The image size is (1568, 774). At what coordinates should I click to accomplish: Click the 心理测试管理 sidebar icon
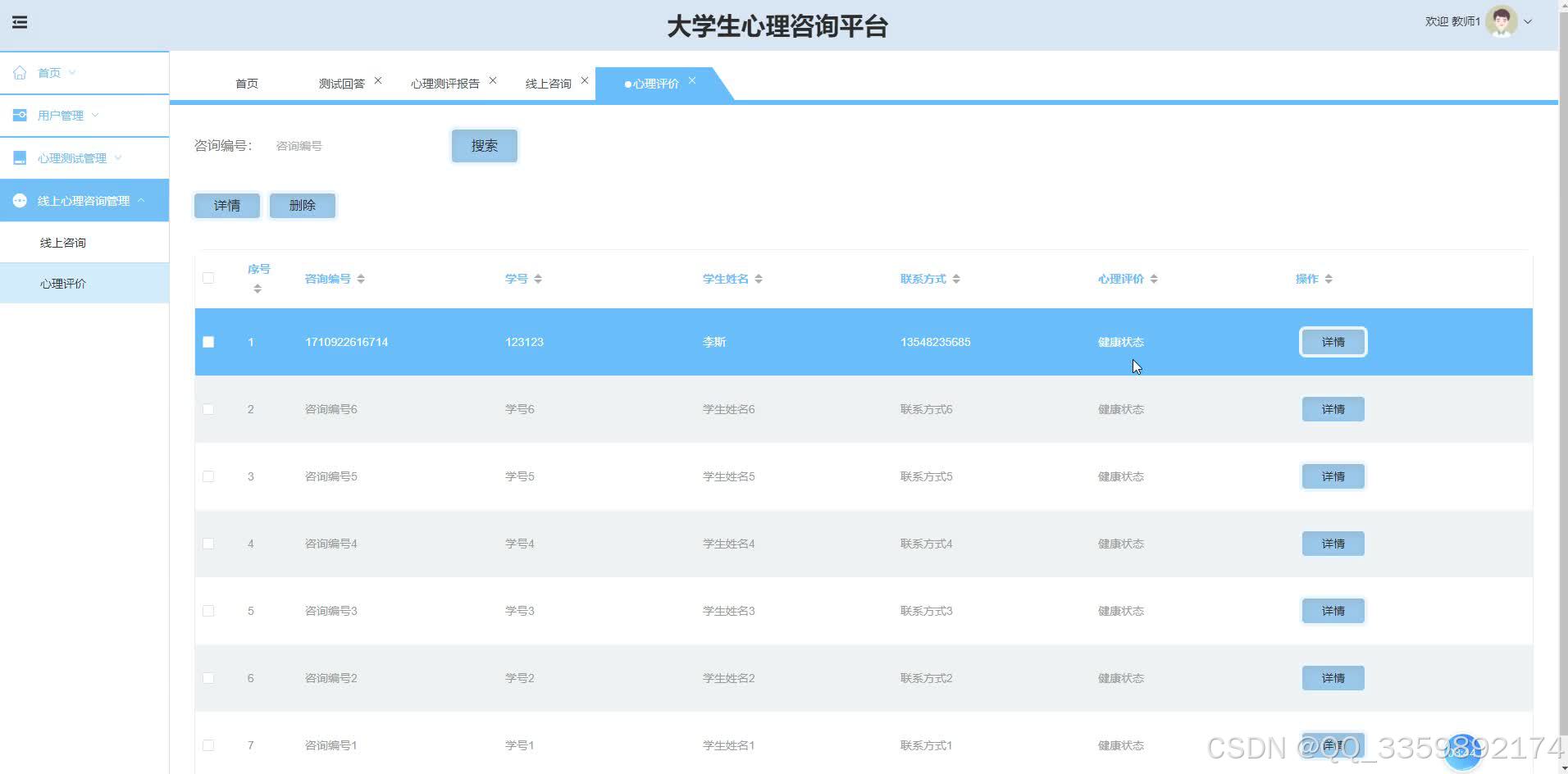20,157
